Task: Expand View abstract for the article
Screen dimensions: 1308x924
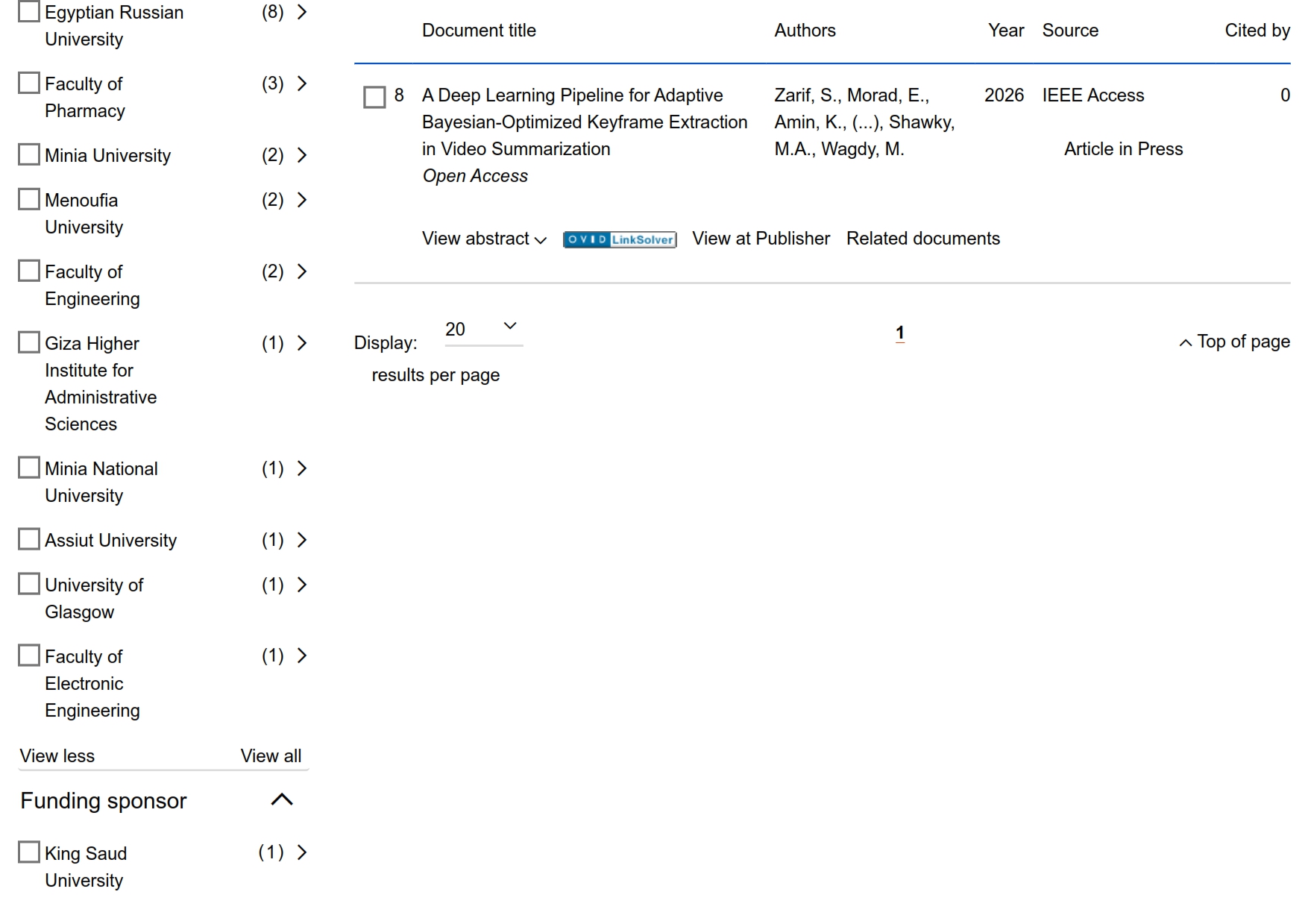Action: pyautogui.click(x=484, y=239)
